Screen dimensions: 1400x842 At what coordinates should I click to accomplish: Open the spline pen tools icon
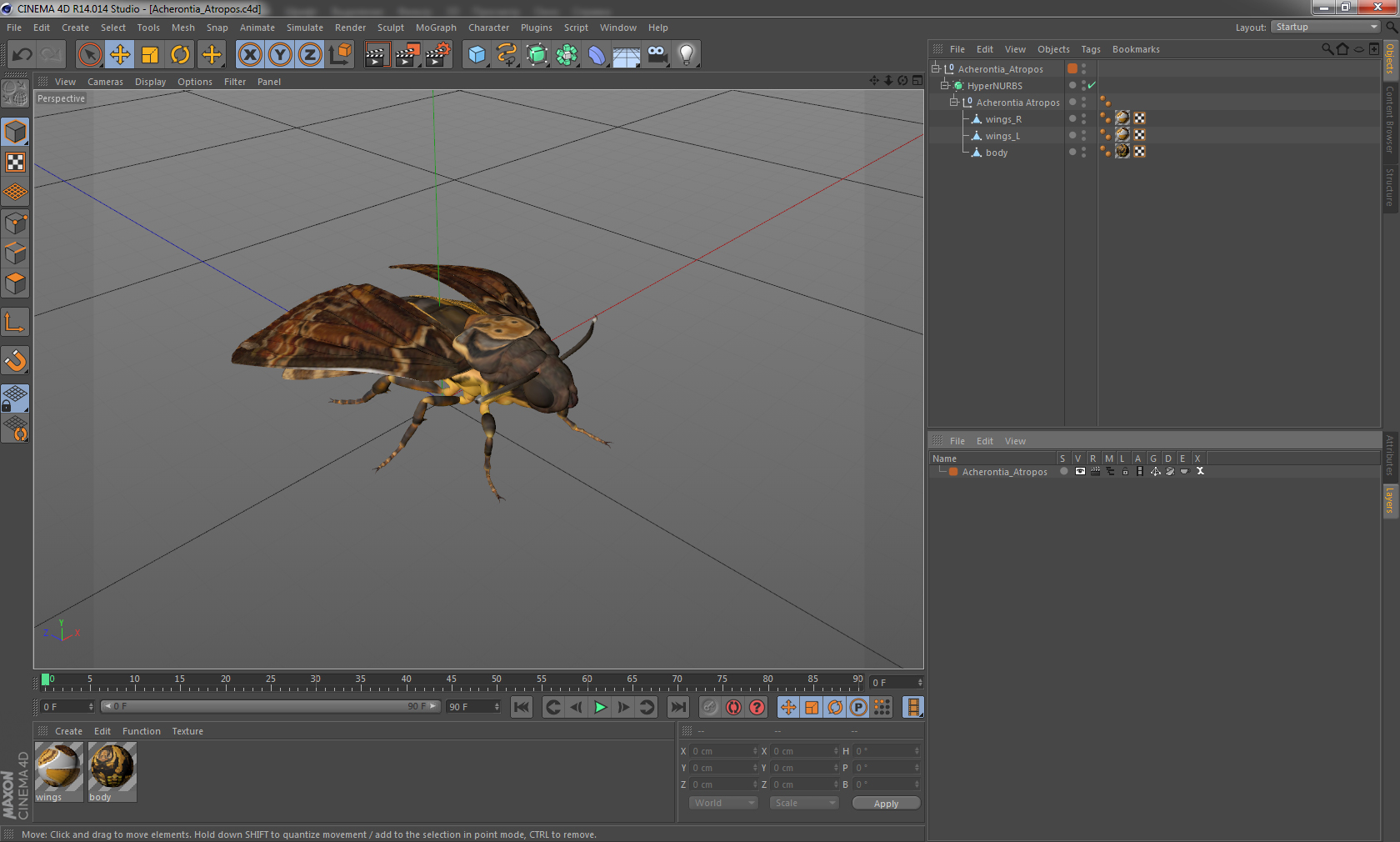click(507, 55)
